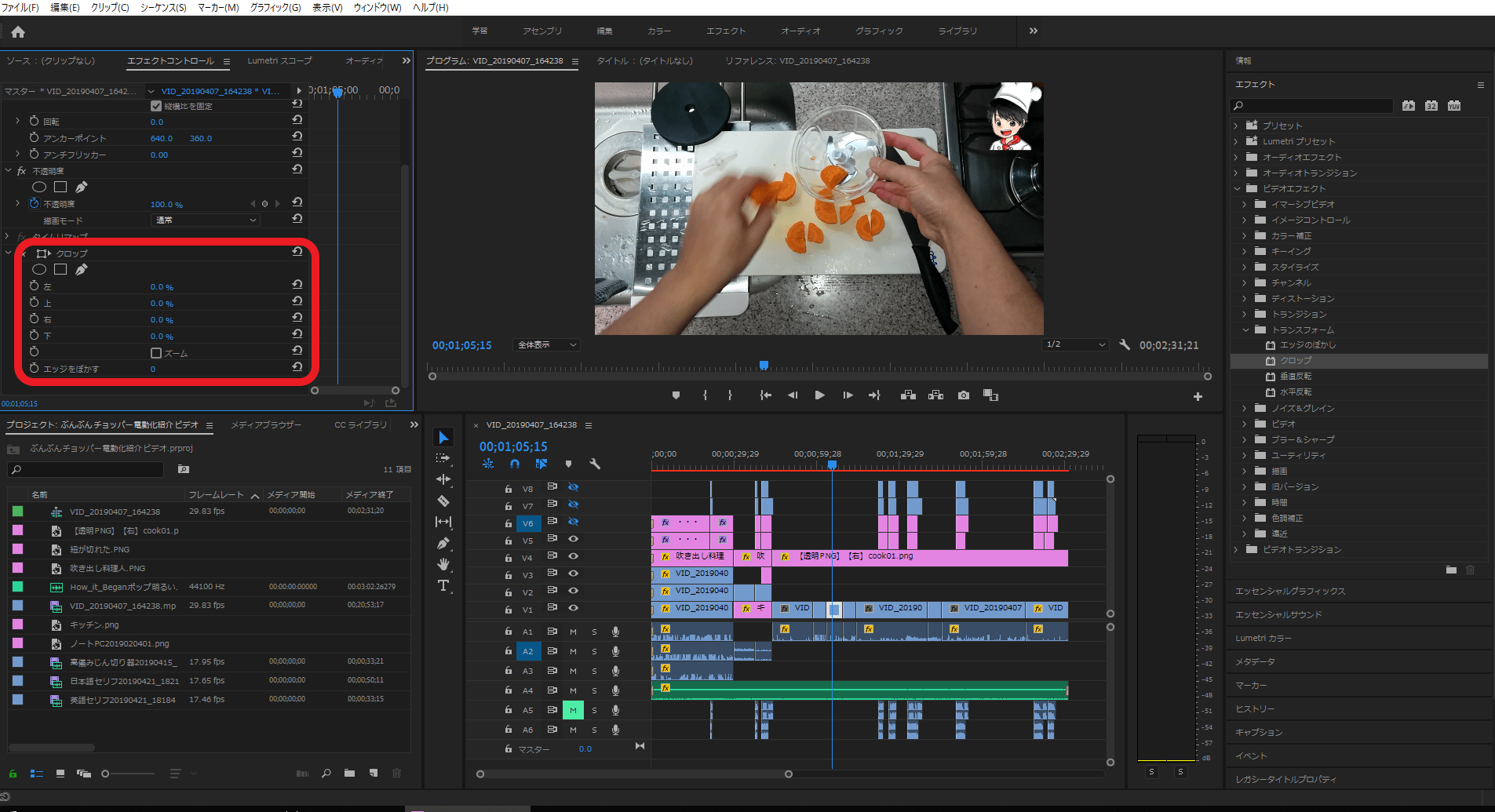Click the Export Frame camera icon
This screenshot has width=1495, height=812.
(963, 395)
